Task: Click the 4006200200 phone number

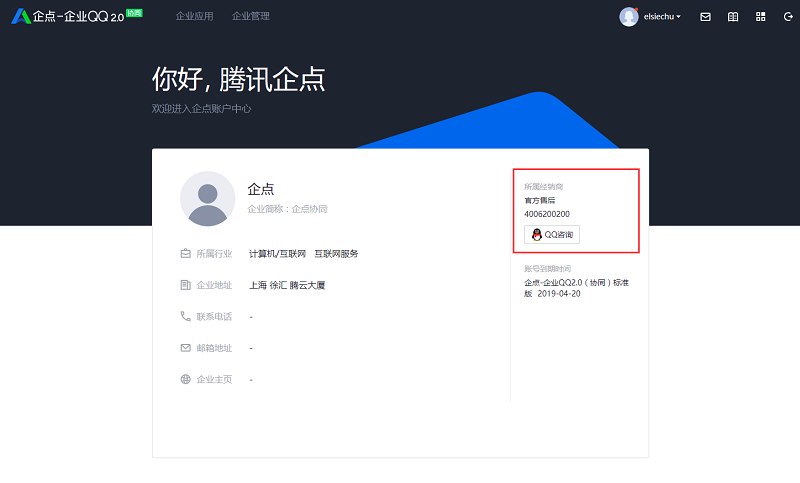Action: [547, 214]
